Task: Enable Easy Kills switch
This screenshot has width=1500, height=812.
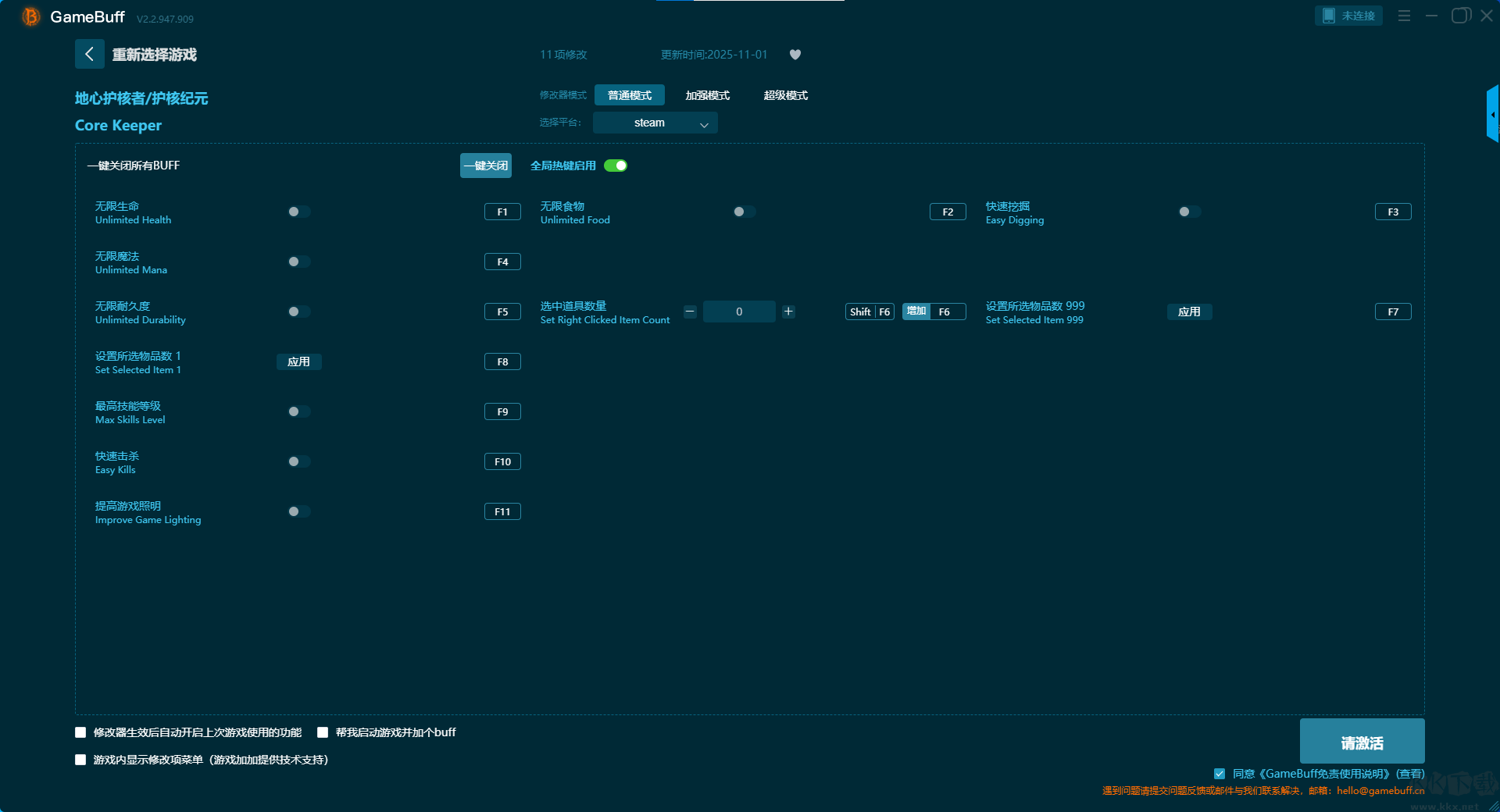Action: tap(298, 461)
